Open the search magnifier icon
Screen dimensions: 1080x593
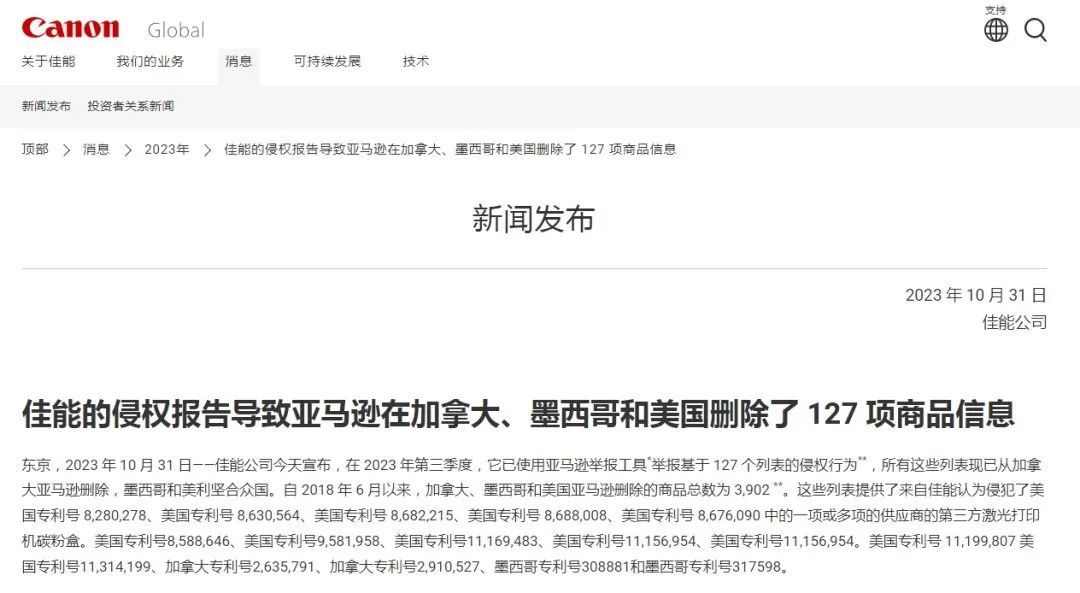point(1035,30)
